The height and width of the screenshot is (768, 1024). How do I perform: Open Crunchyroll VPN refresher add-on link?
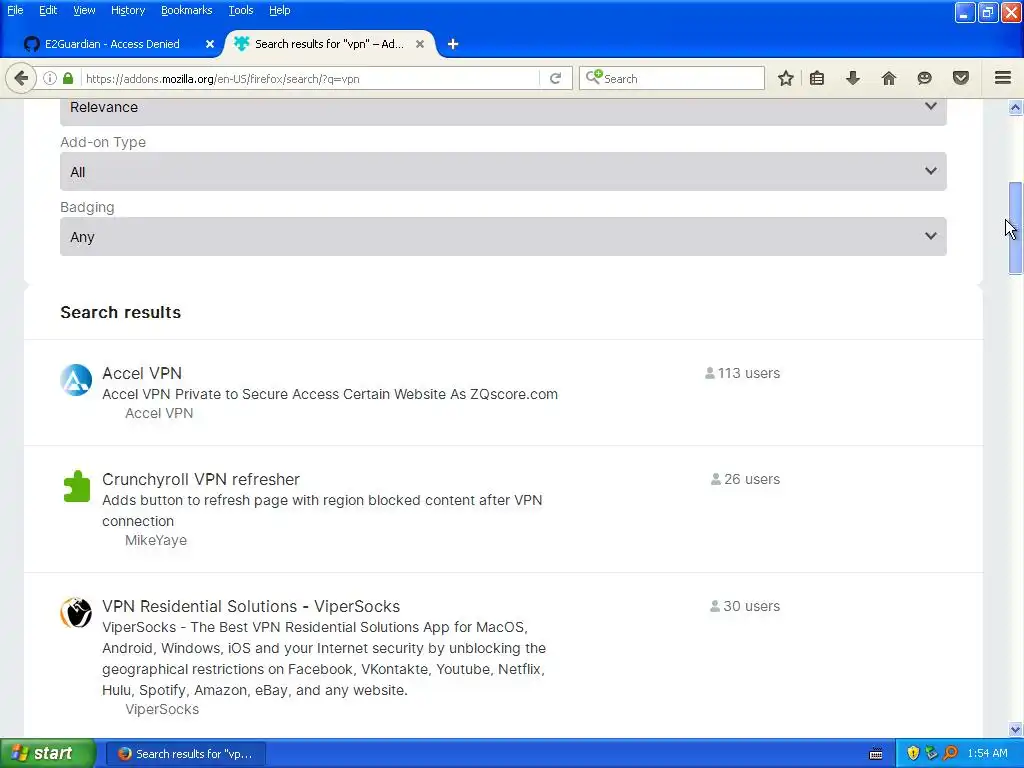200,479
